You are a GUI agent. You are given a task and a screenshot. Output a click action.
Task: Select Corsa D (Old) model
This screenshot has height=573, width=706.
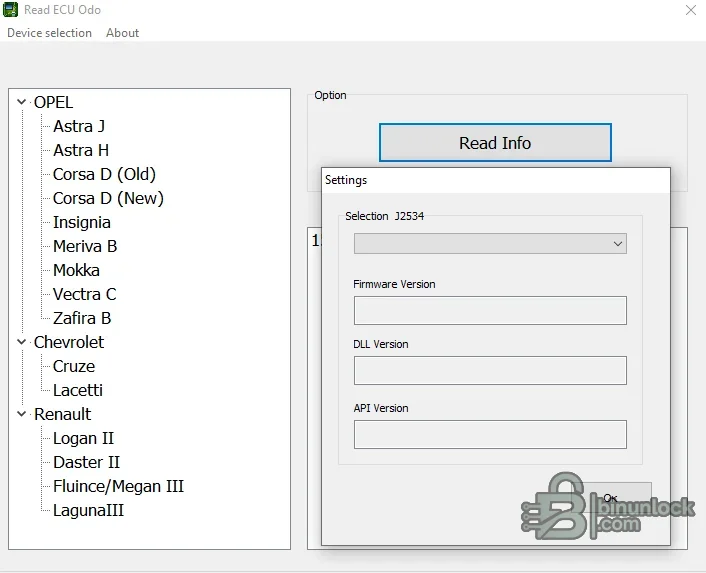tap(104, 174)
